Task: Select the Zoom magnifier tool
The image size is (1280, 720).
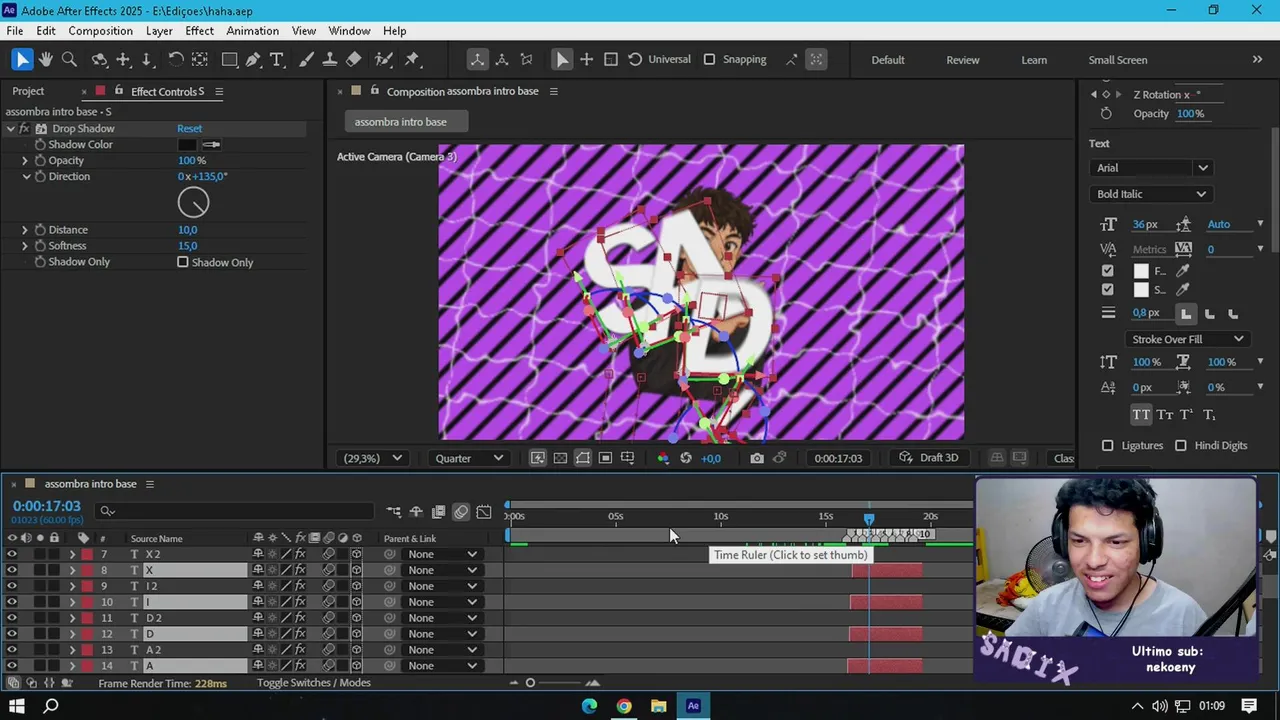Action: coord(69,59)
